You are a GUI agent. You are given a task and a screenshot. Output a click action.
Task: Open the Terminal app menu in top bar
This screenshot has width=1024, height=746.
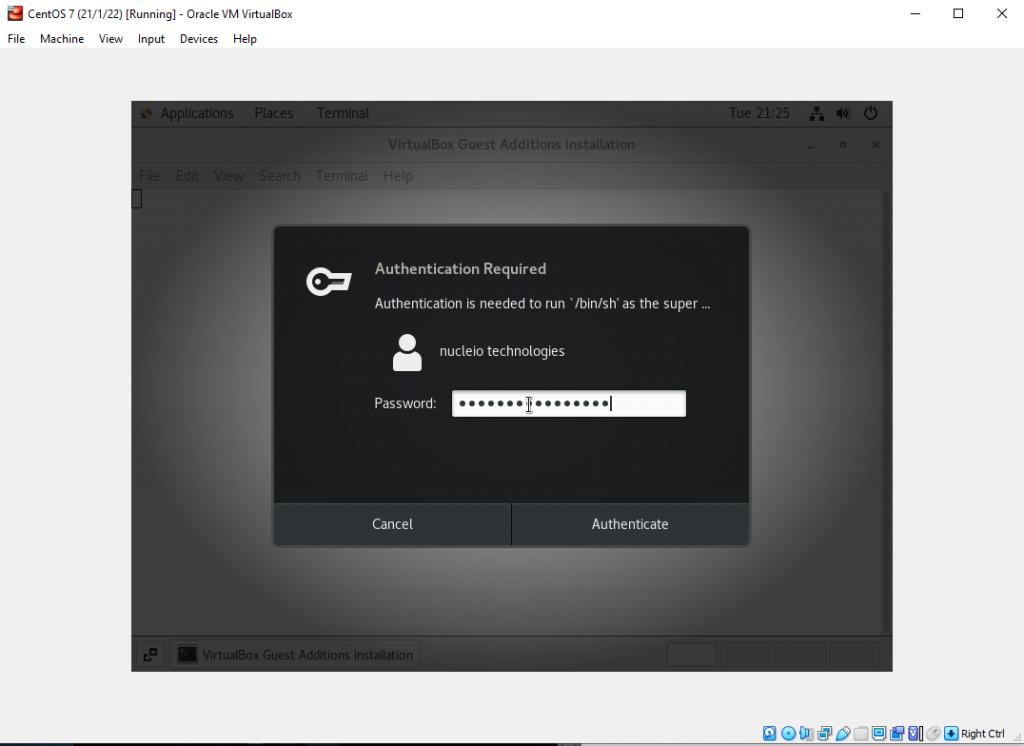click(343, 114)
